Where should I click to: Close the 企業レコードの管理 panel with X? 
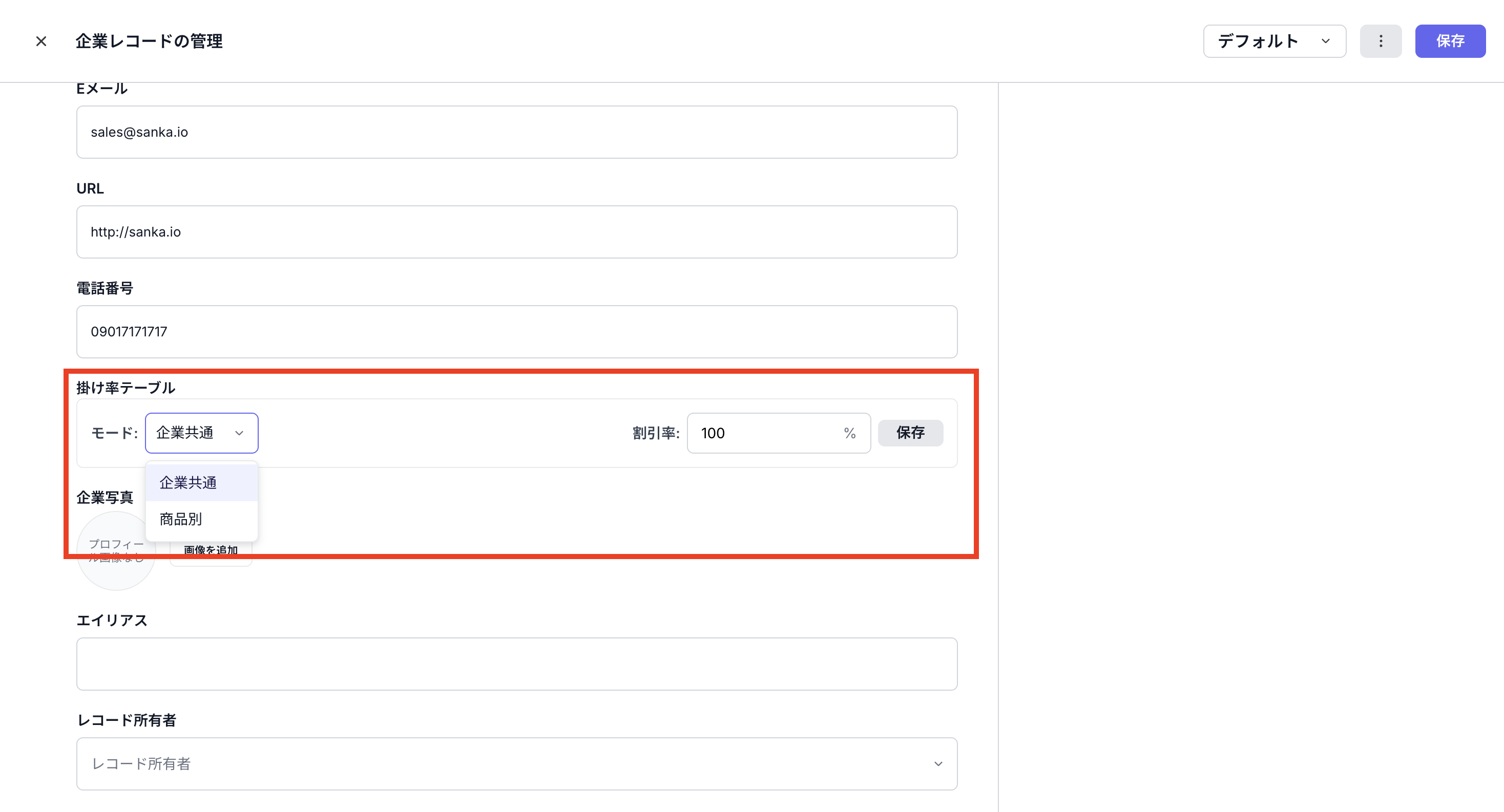tap(41, 41)
